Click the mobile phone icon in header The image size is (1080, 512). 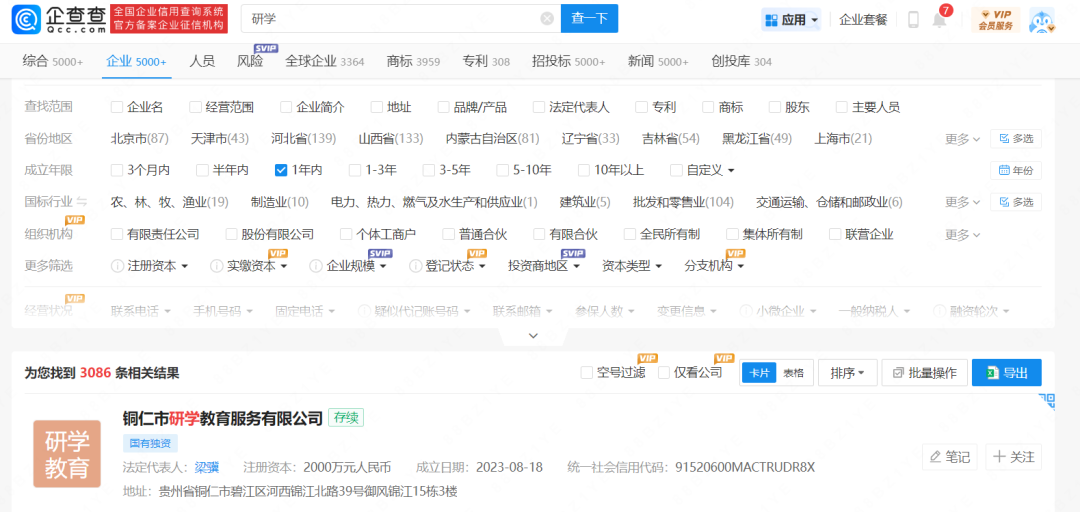913,20
